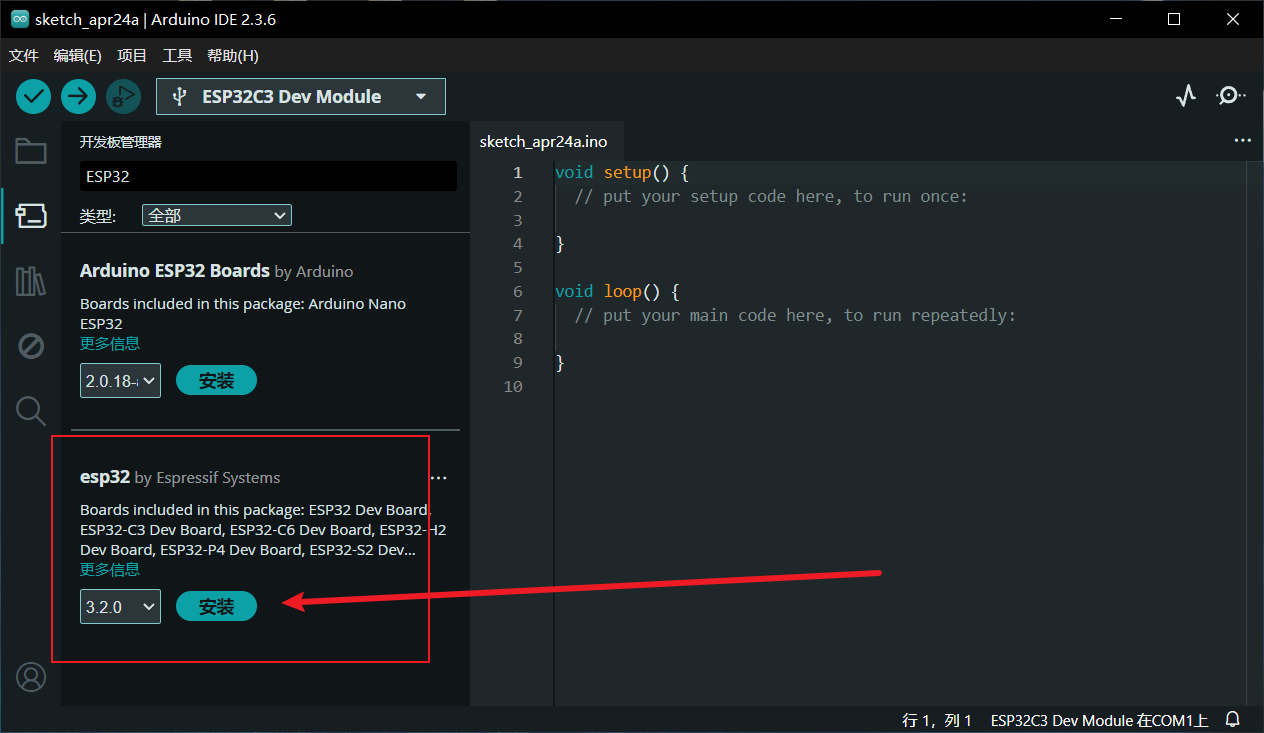This screenshot has width=1264, height=733.
Task: Click the profile account icon
Action: click(x=30, y=677)
